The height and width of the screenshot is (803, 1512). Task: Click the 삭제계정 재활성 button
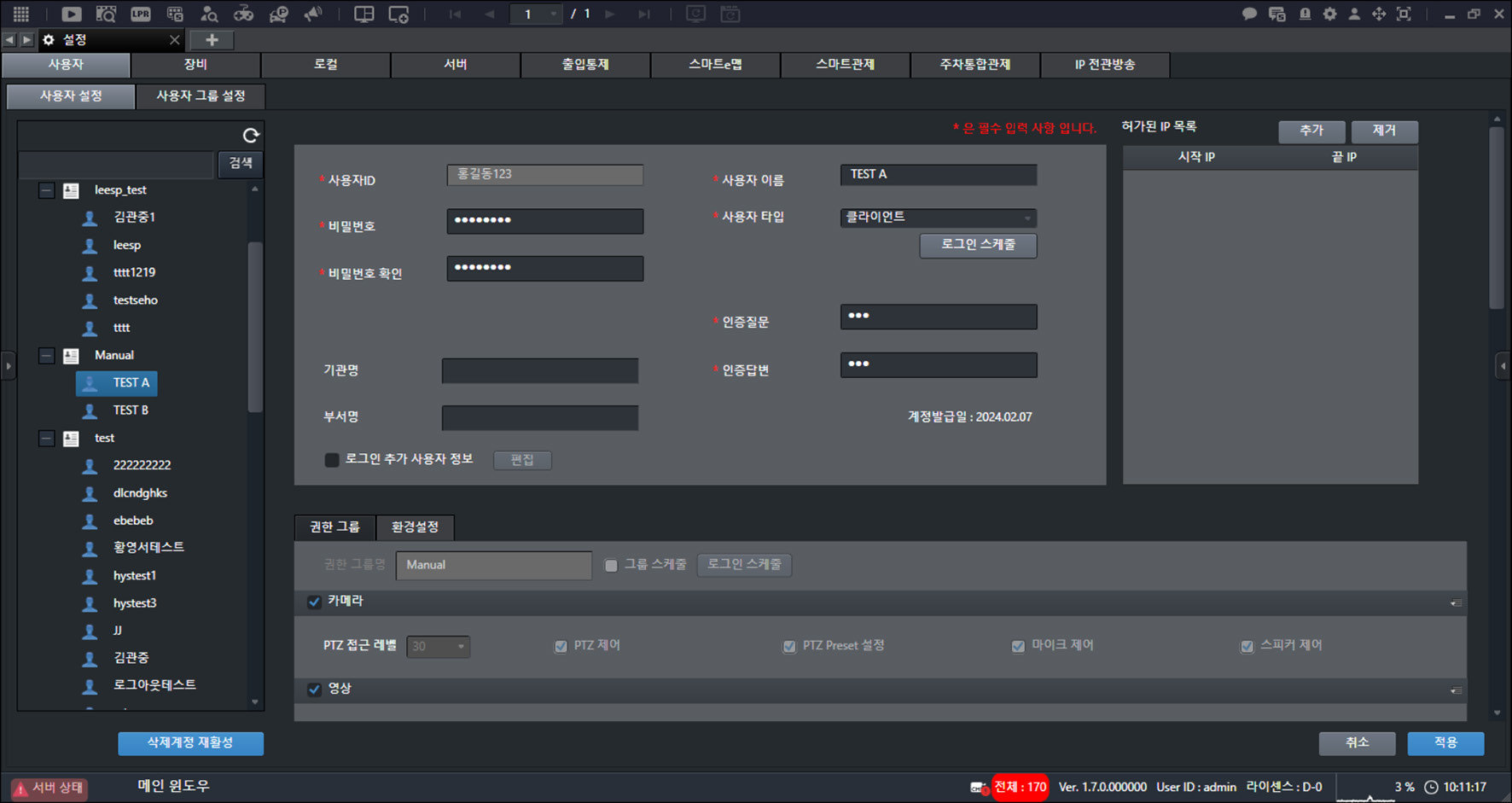point(190,743)
